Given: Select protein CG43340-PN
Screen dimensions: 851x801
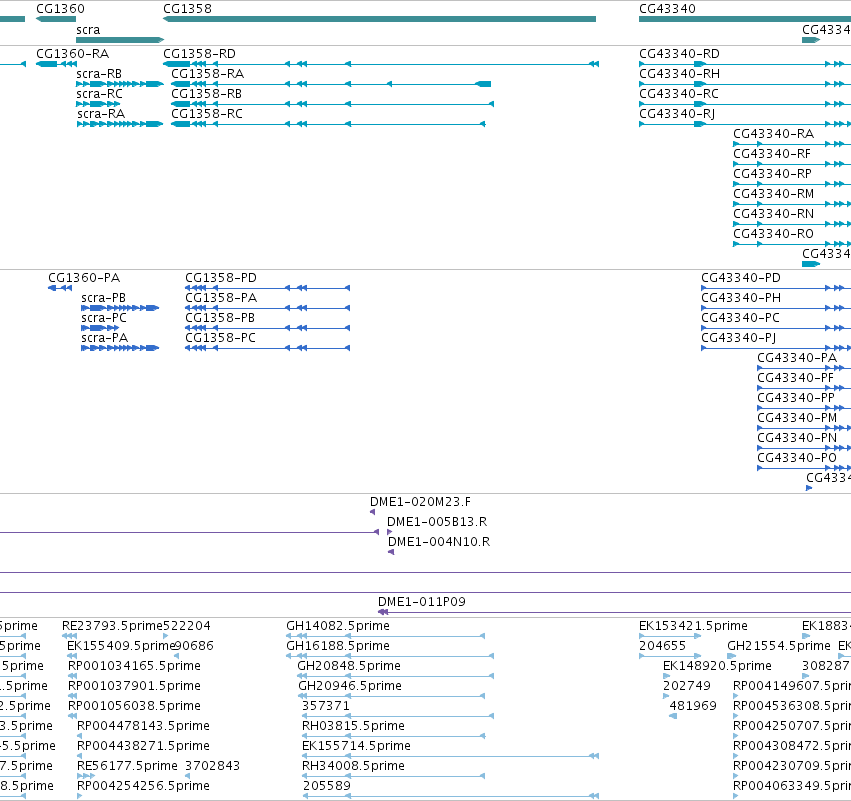Looking at the screenshot, I should click(797, 438).
